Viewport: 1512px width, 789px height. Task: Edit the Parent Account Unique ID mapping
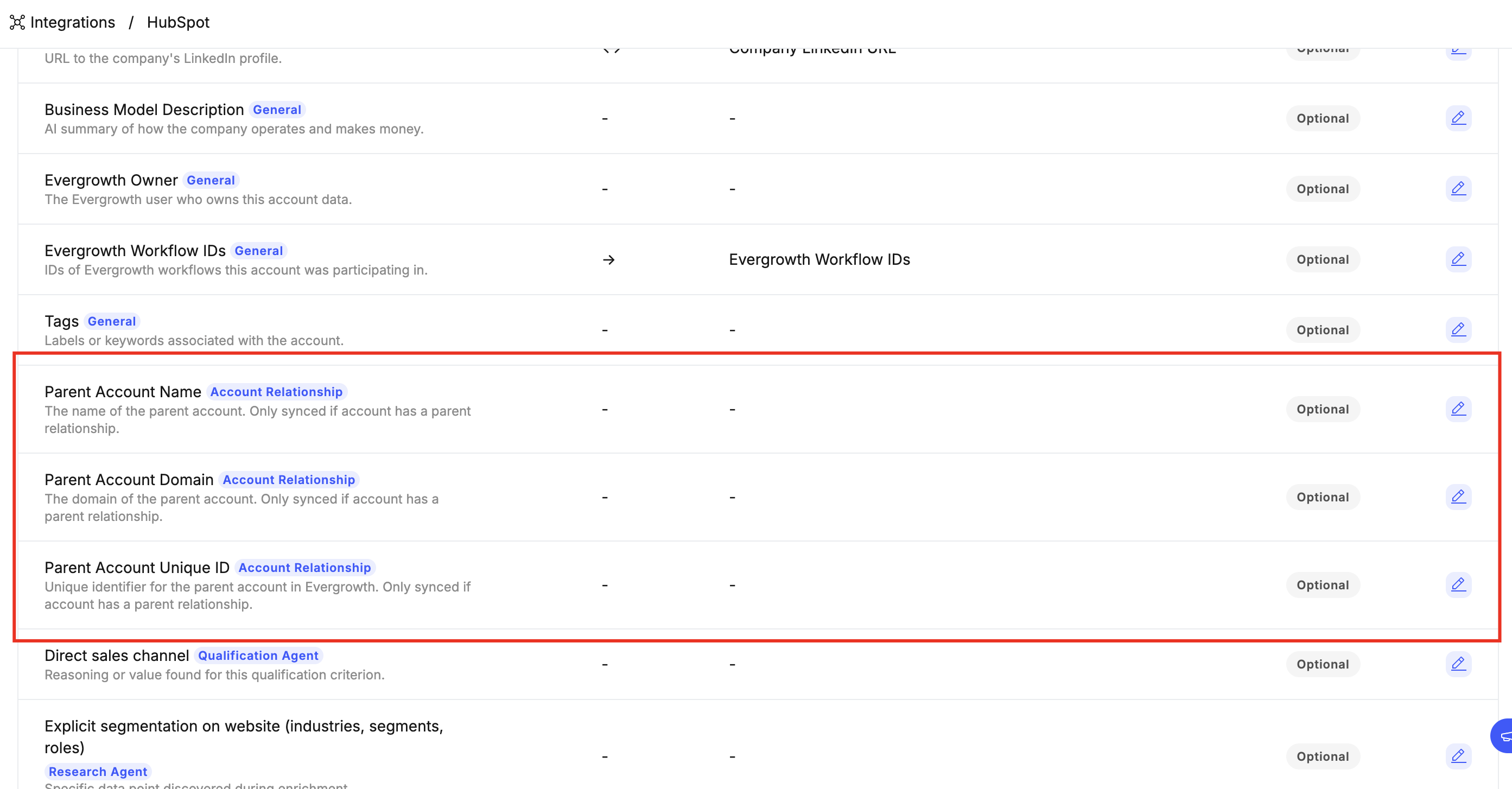tap(1458, 585)
